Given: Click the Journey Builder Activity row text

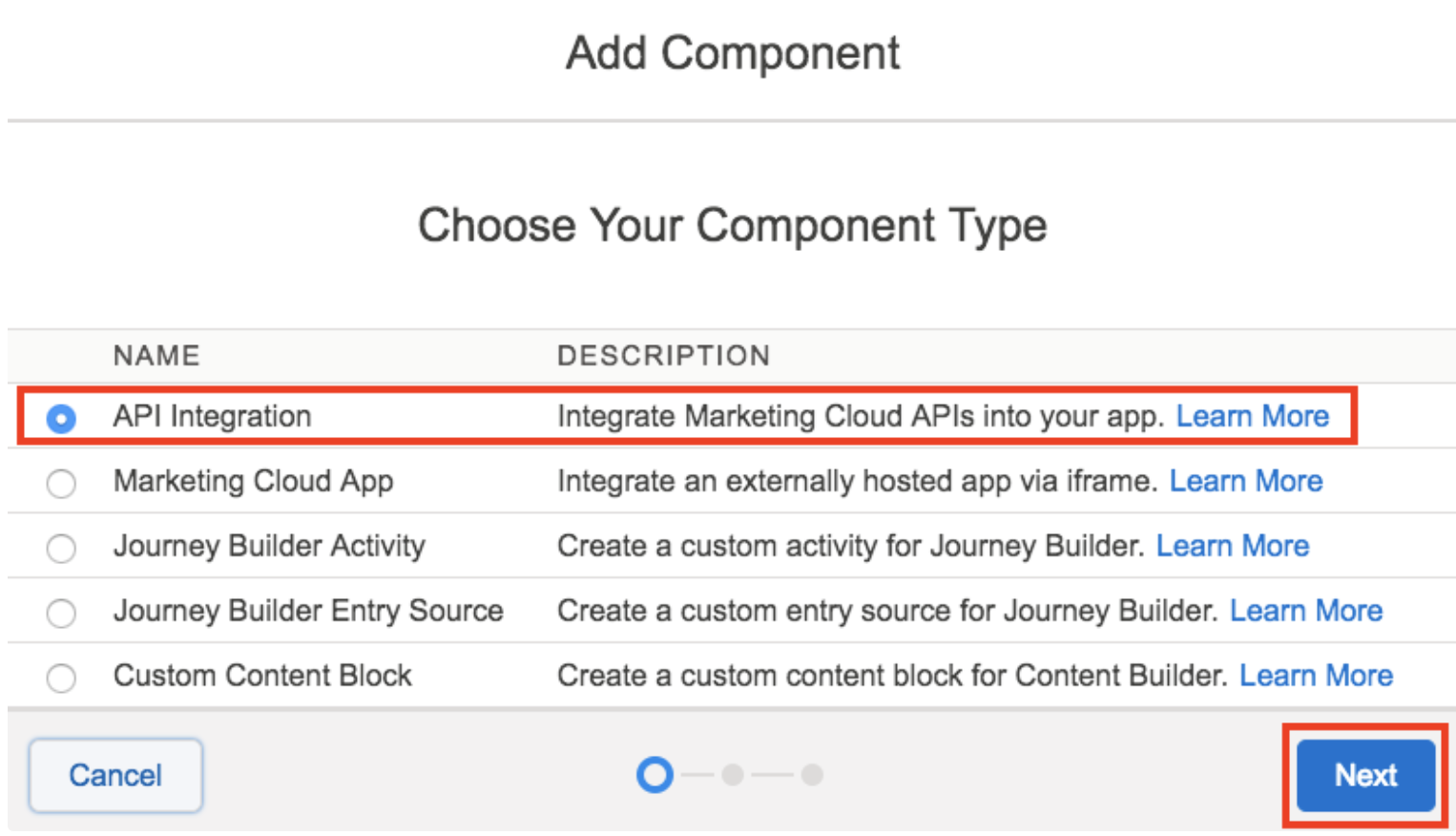Looking at the screenshot, I should click(269, 546).
